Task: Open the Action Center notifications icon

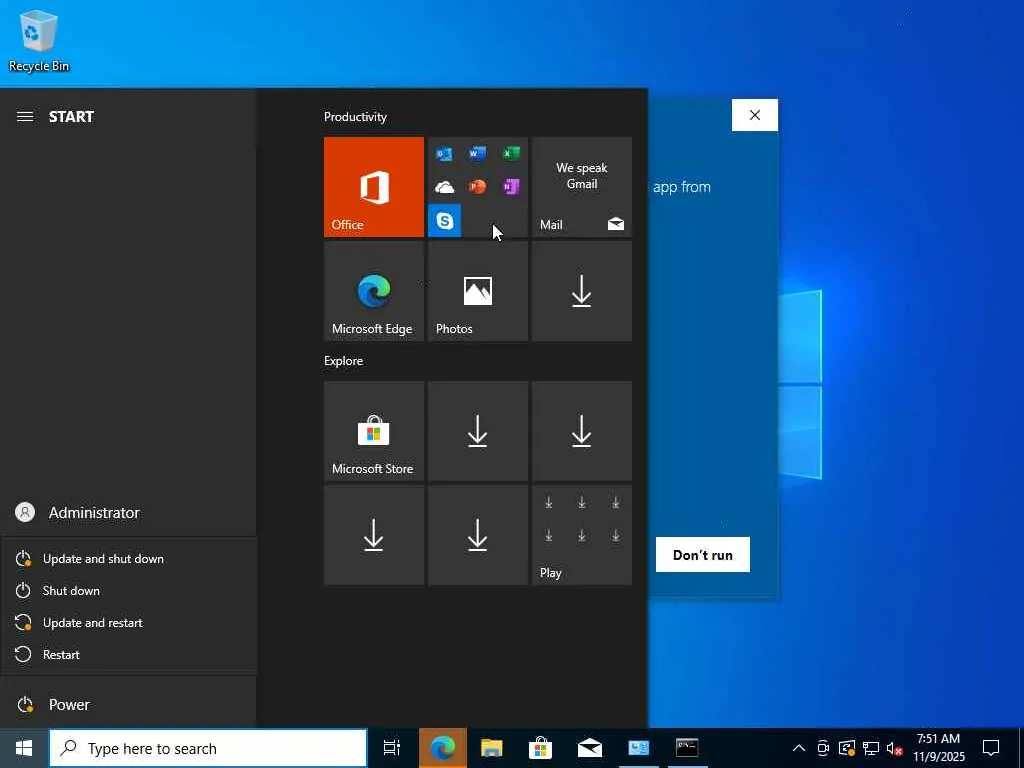Action: point(991,748)
